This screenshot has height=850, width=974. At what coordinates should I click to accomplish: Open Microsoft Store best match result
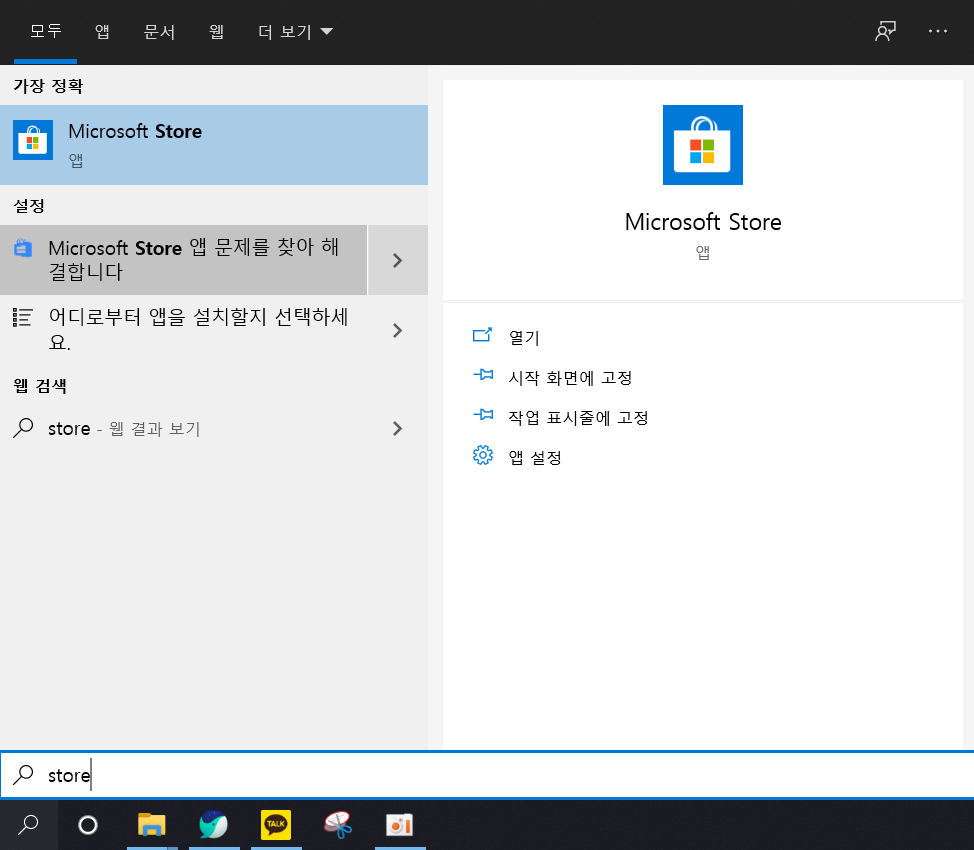click(x=214, y=145)
